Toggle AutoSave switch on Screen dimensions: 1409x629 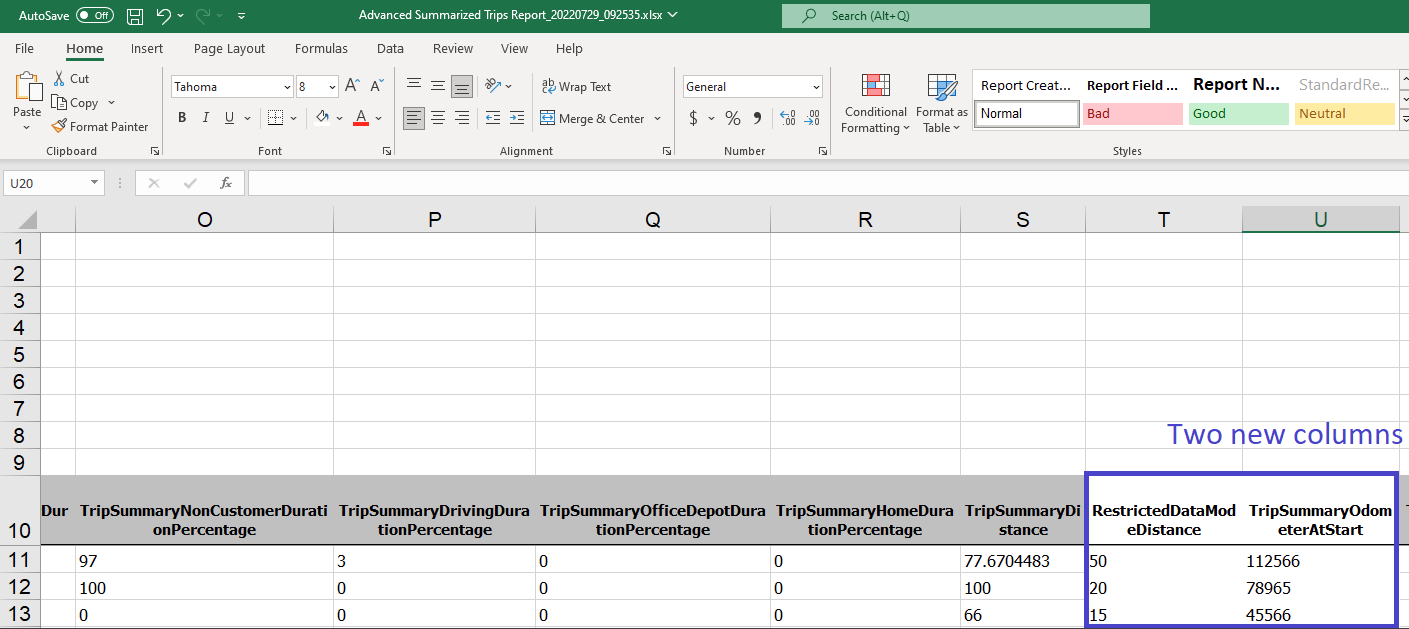[x=95, y=16]
